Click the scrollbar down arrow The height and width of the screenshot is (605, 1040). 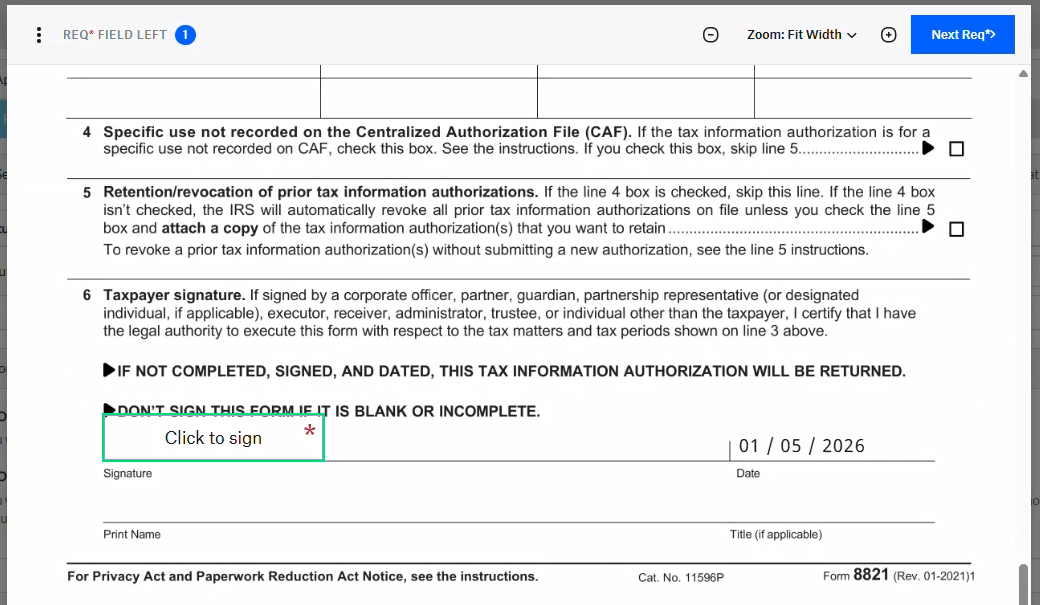tap(1024, 597)
